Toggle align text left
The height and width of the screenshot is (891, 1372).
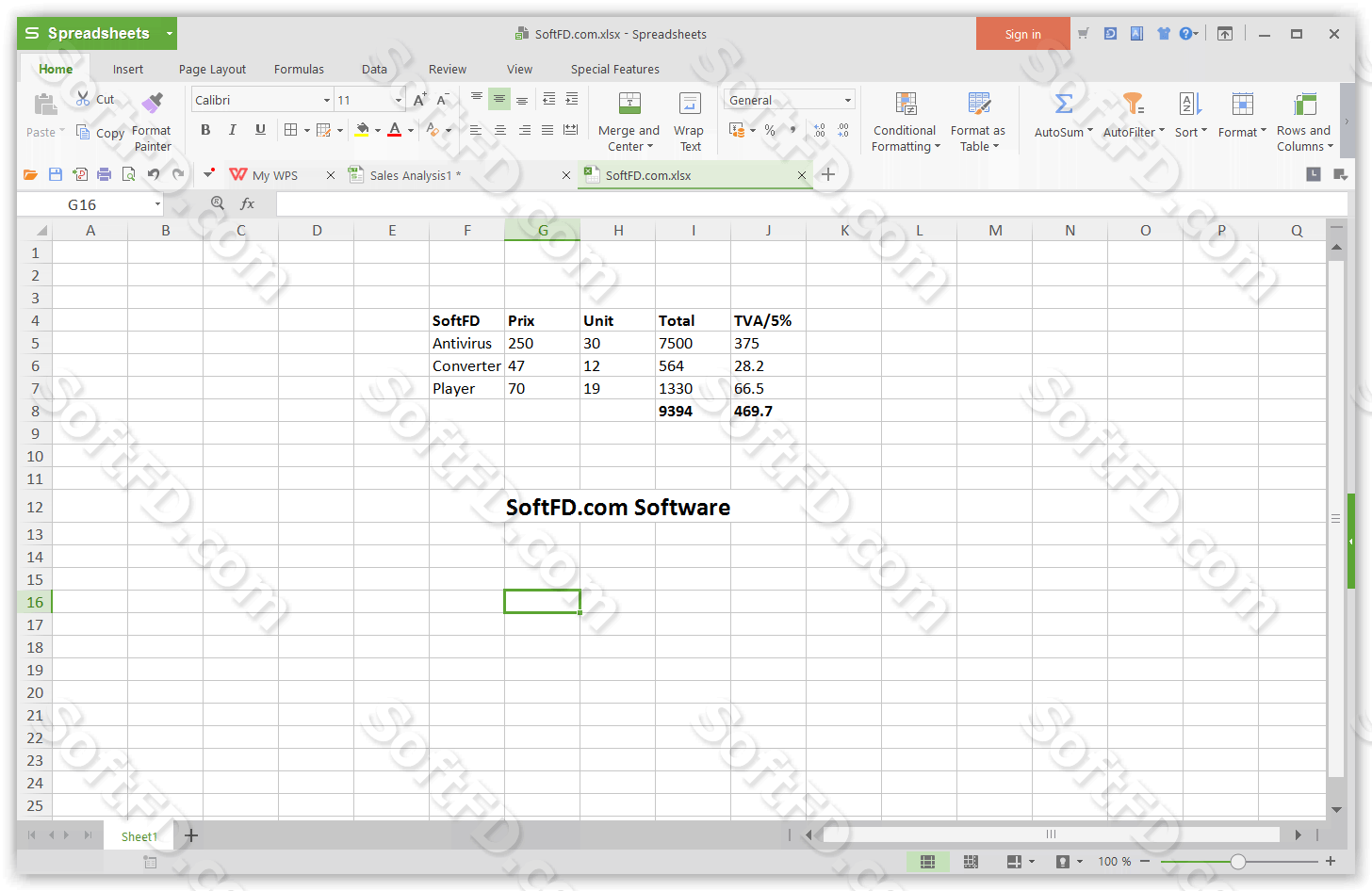click(476, 130)
